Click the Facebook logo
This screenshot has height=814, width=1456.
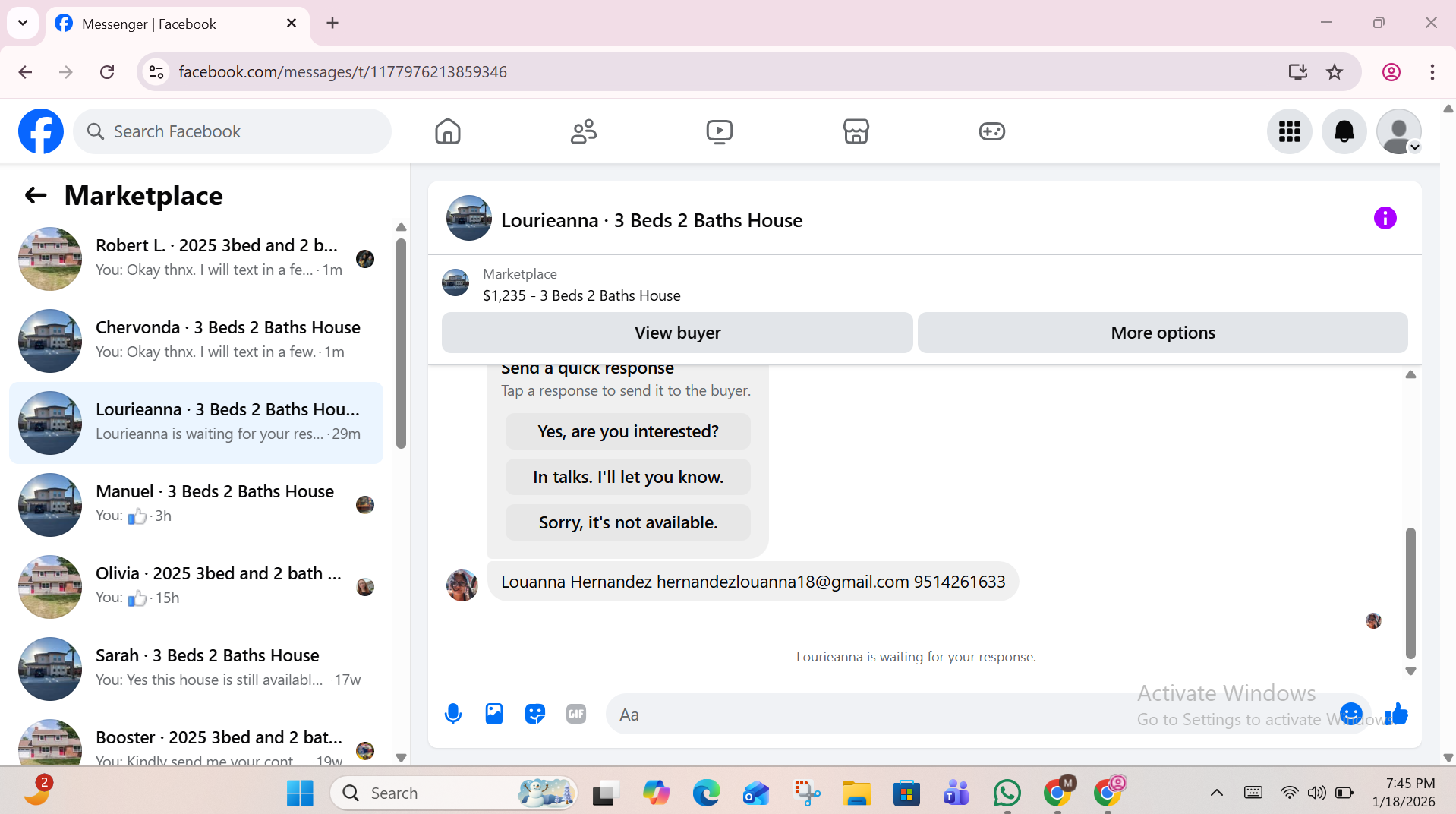tap(41, 131)
